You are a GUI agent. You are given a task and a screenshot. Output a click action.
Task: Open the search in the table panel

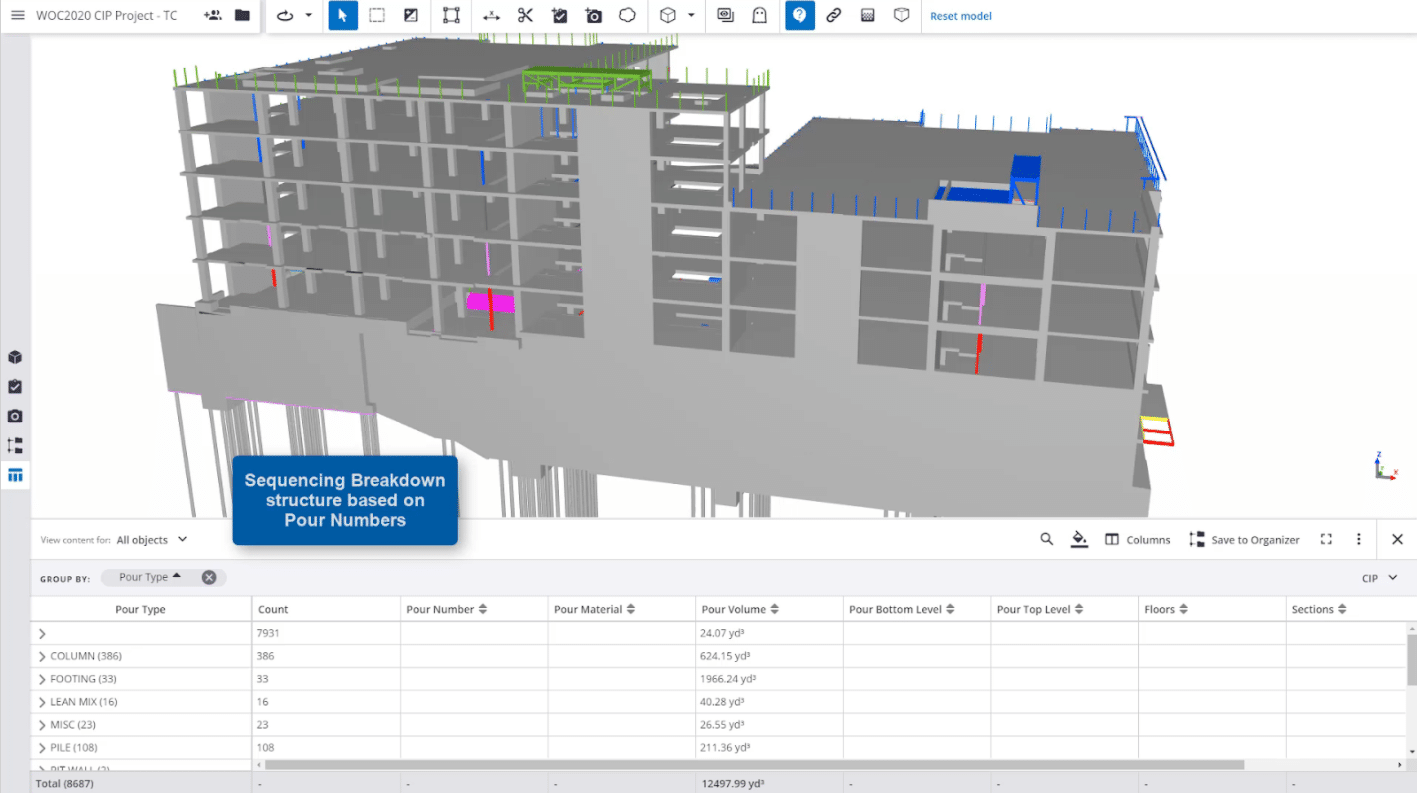1046,539
